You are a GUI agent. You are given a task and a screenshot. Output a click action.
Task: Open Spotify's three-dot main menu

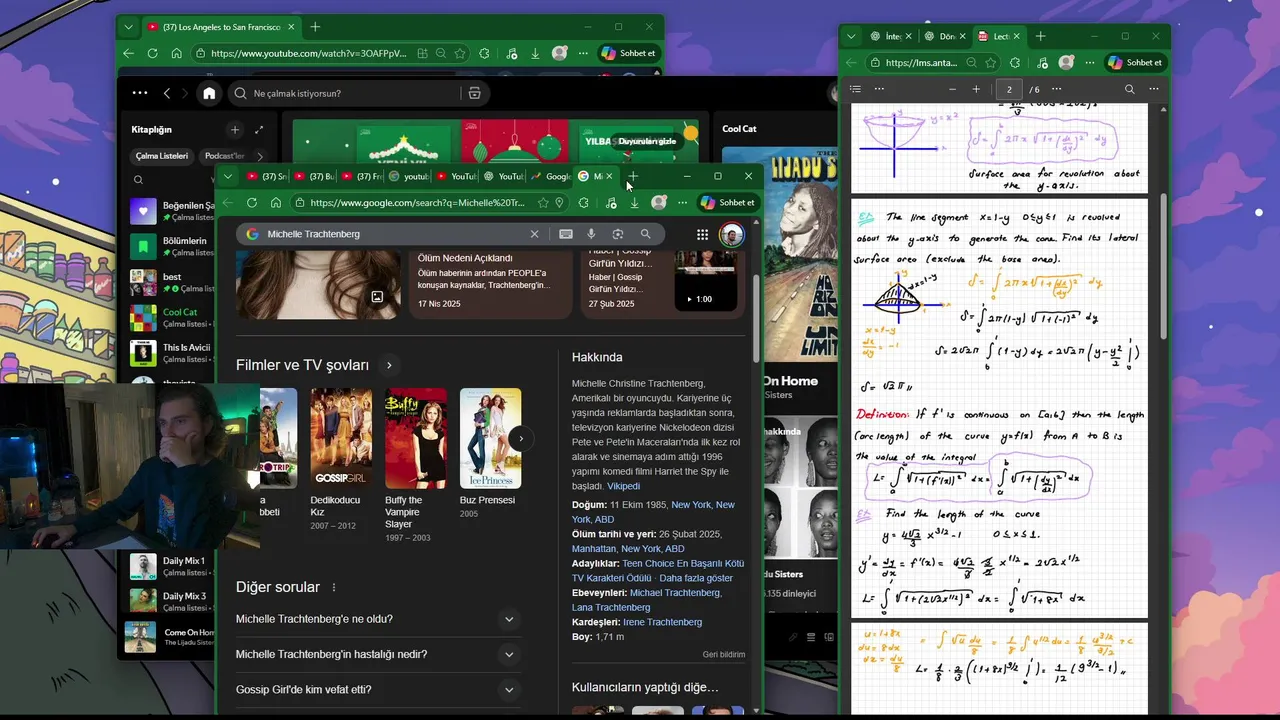[x=140, y=93]
